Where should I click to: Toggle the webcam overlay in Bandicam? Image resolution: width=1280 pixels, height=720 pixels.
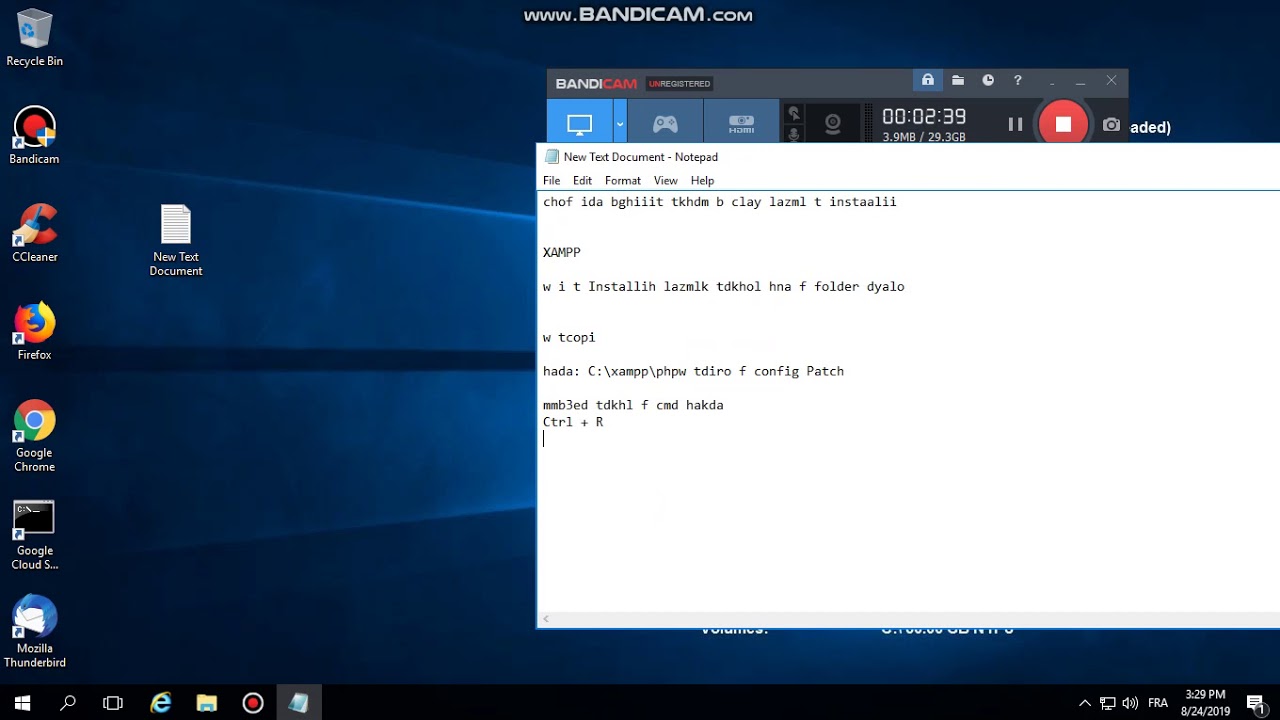[832, 124]
